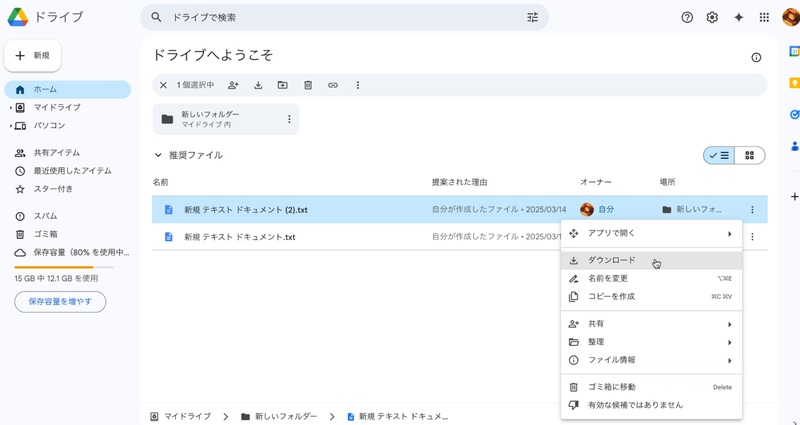This screenshot has height=425, width=800.
Task: Choose ダウンロード from context menu
Action: coord(652,260)
